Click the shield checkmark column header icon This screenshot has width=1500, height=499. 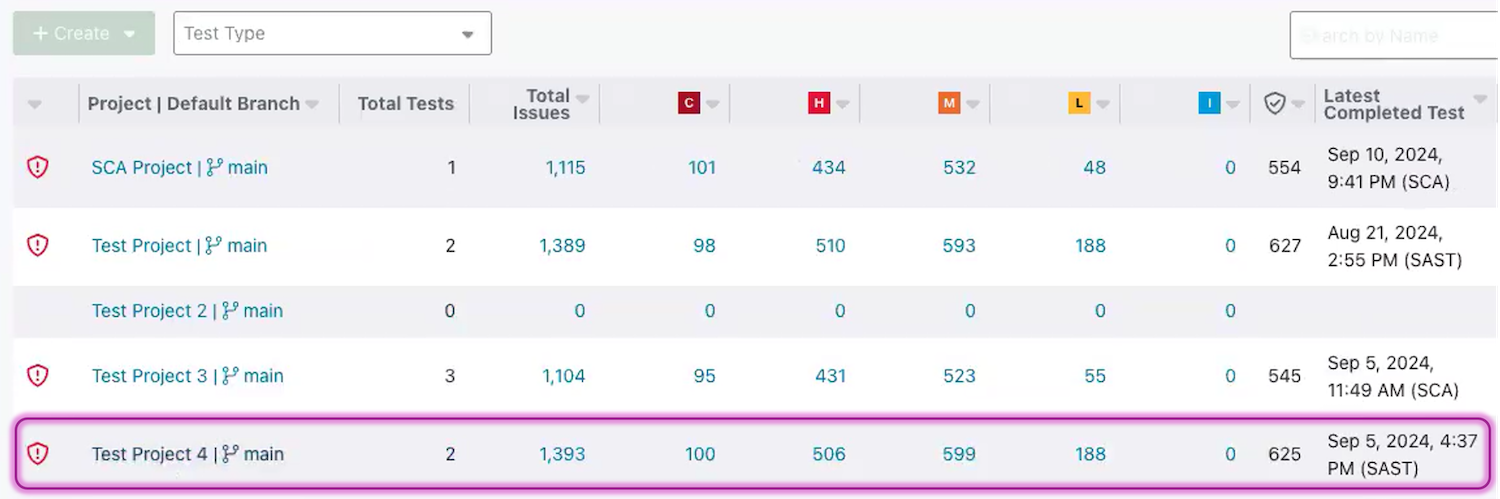[1274, 103]
